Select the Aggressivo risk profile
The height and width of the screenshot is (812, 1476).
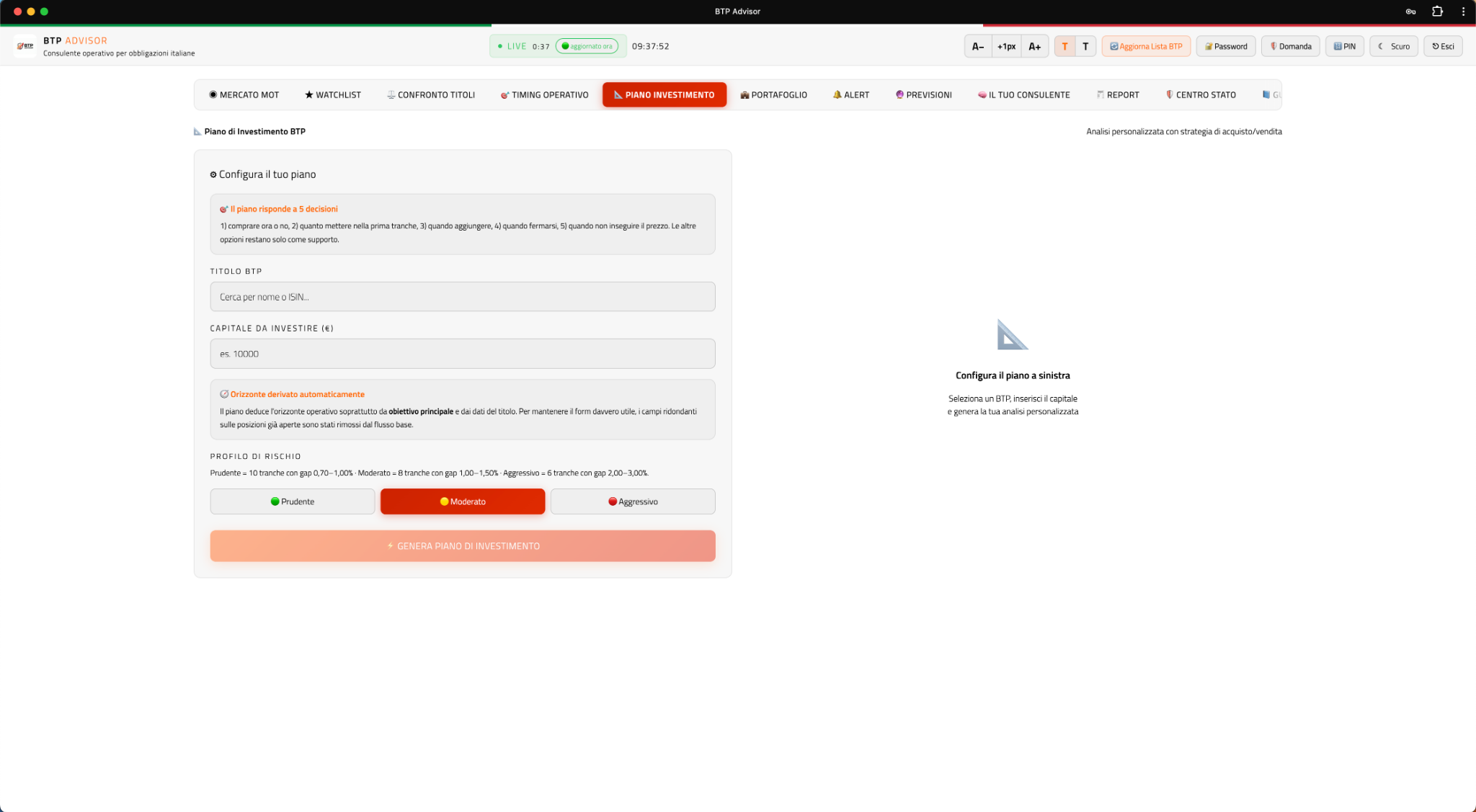[x=633, y=501]
